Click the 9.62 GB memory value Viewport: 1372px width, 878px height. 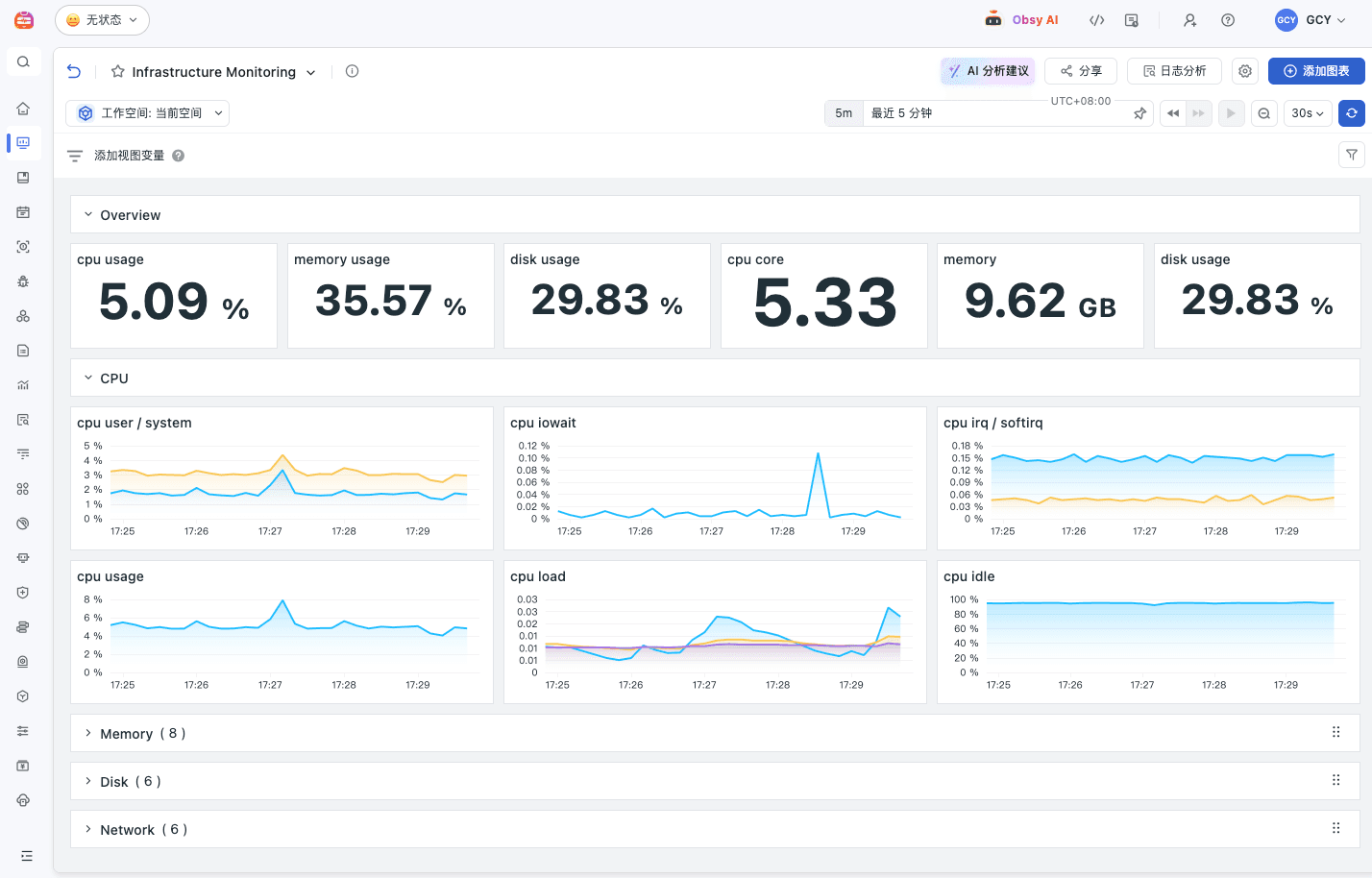click(x=1041, y=302)
